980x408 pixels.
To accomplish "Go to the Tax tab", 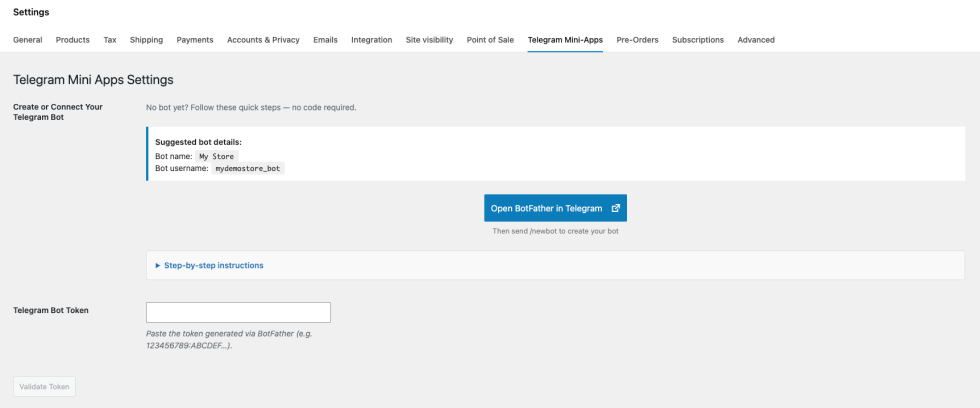I will pyautogui.click(x=110, y=40).
